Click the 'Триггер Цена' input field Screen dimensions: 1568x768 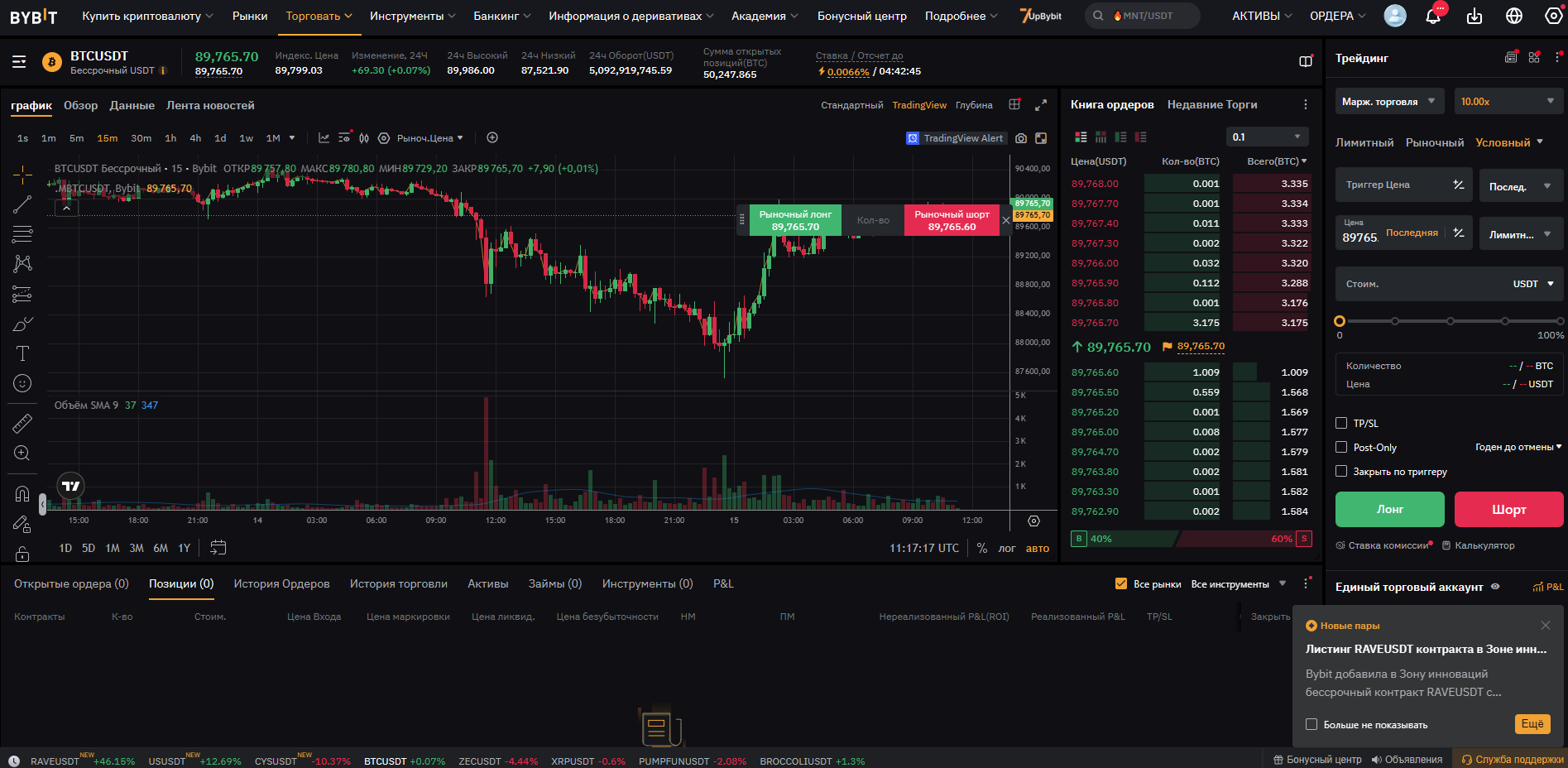(1393, 185)
